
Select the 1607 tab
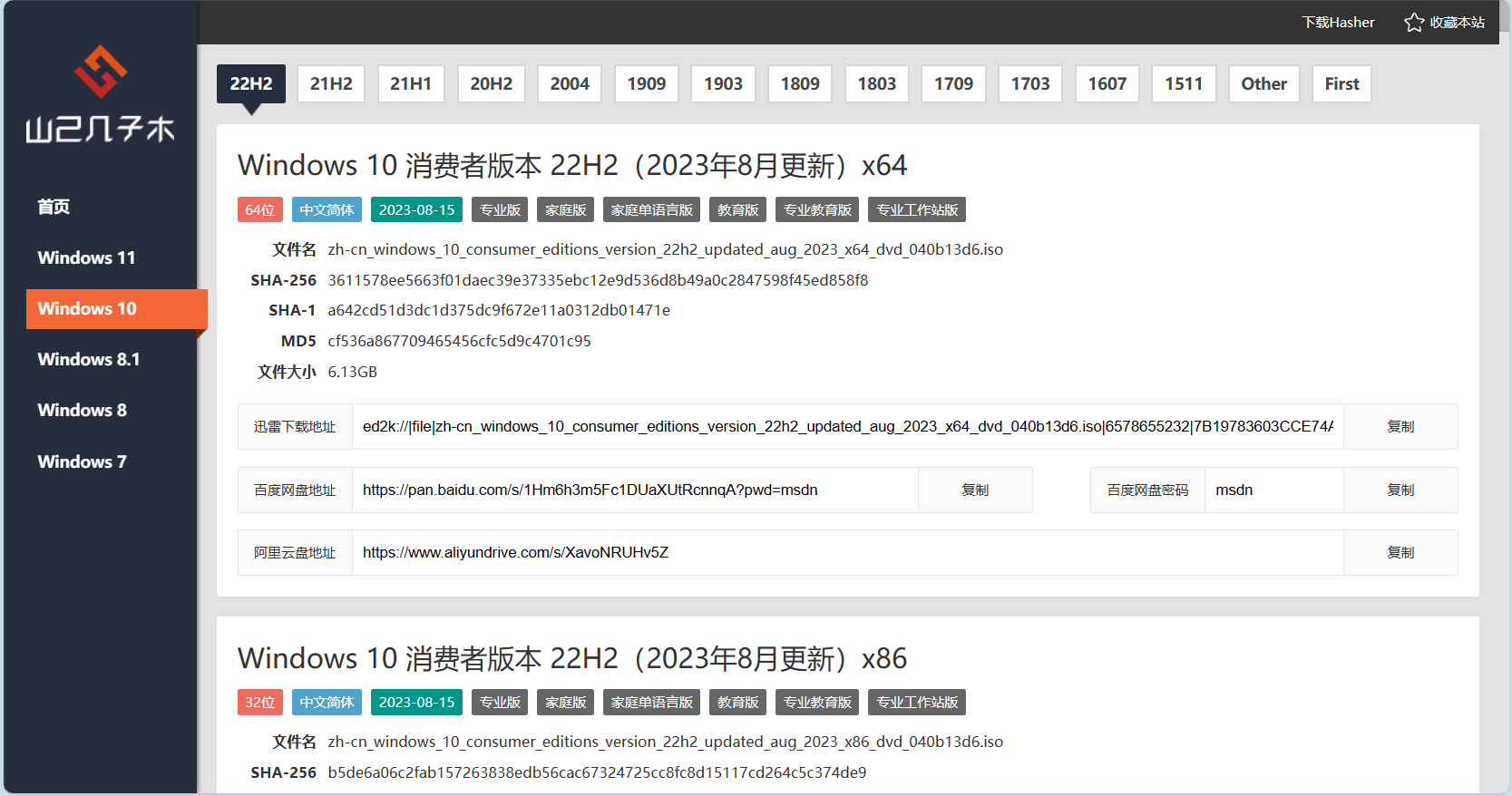1107,83
